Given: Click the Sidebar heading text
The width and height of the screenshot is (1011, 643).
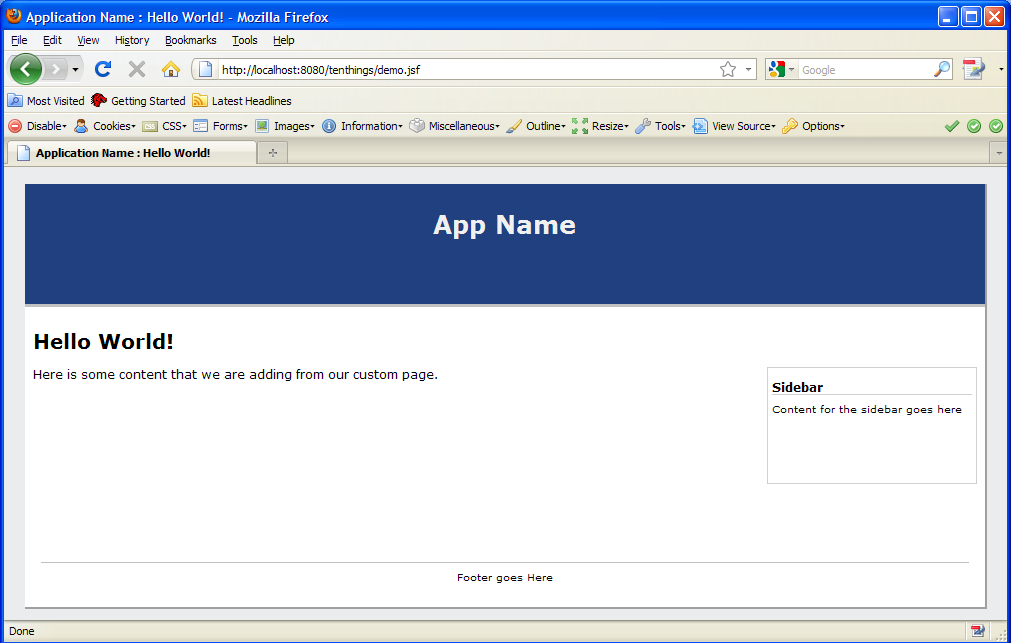Looking at the screenshot, I should point(798,387).
